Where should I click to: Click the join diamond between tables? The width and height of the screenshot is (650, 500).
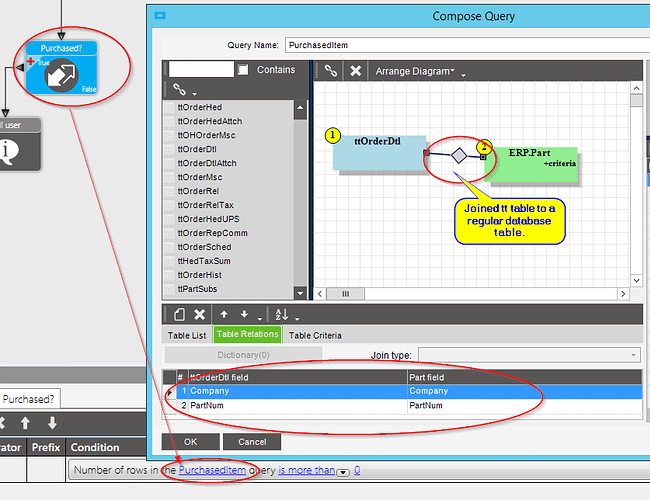tap(458, 155)
